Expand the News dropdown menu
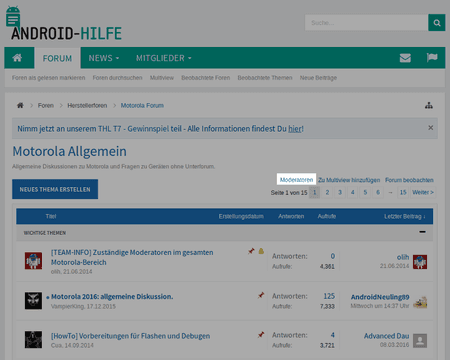The image size is (450, 360). pyautogui.click(x=104, y=58)
